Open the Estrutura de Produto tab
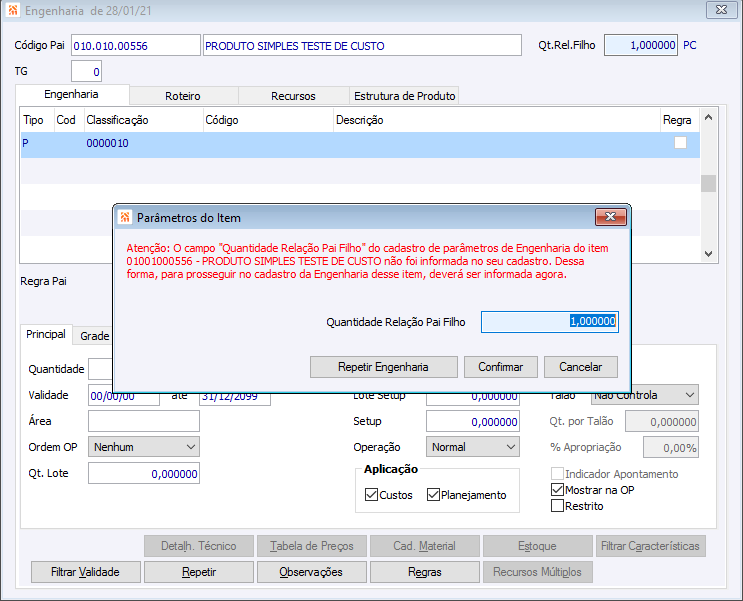Image resolution: width=743 pixels, height=601 pixels. (404, 96)
